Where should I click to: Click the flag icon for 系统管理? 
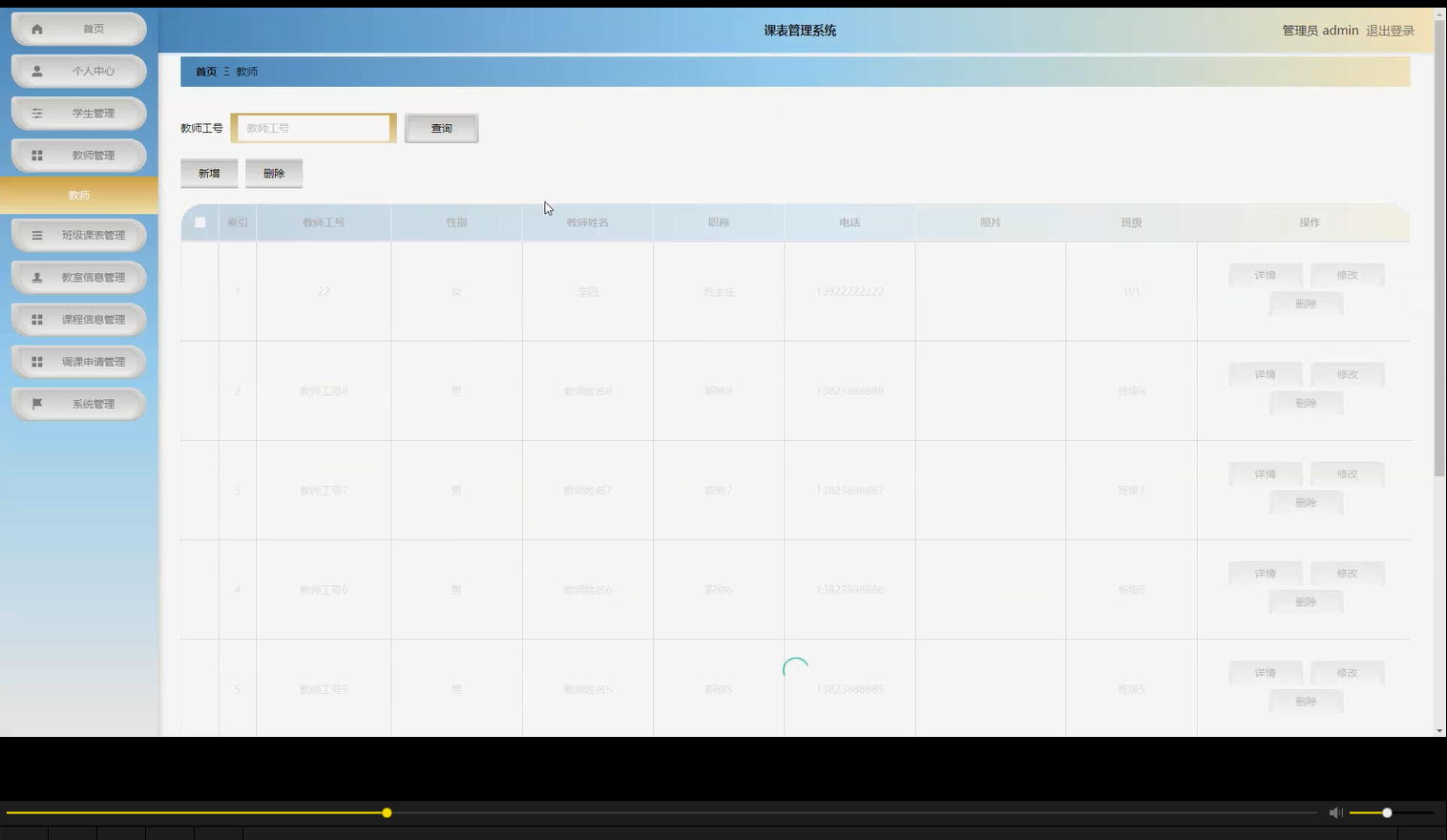tap(37, 404)
